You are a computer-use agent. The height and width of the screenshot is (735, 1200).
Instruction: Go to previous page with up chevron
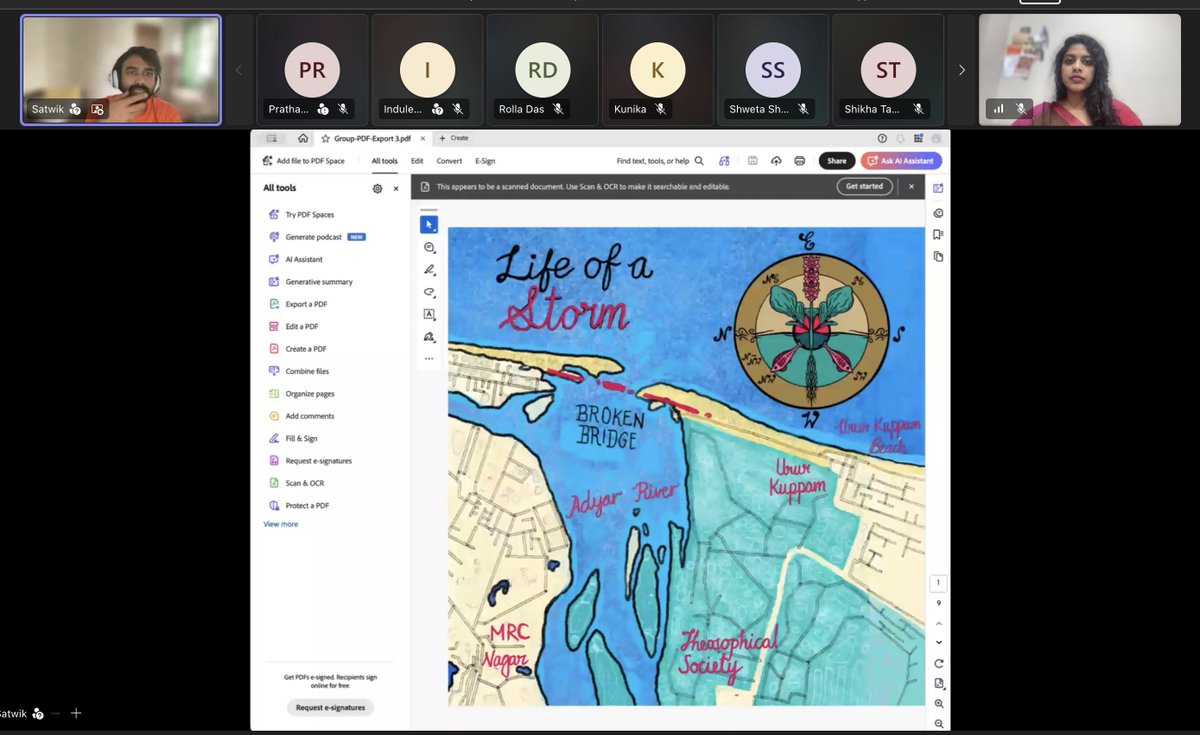pyautogui.click(x=938, y=623)
